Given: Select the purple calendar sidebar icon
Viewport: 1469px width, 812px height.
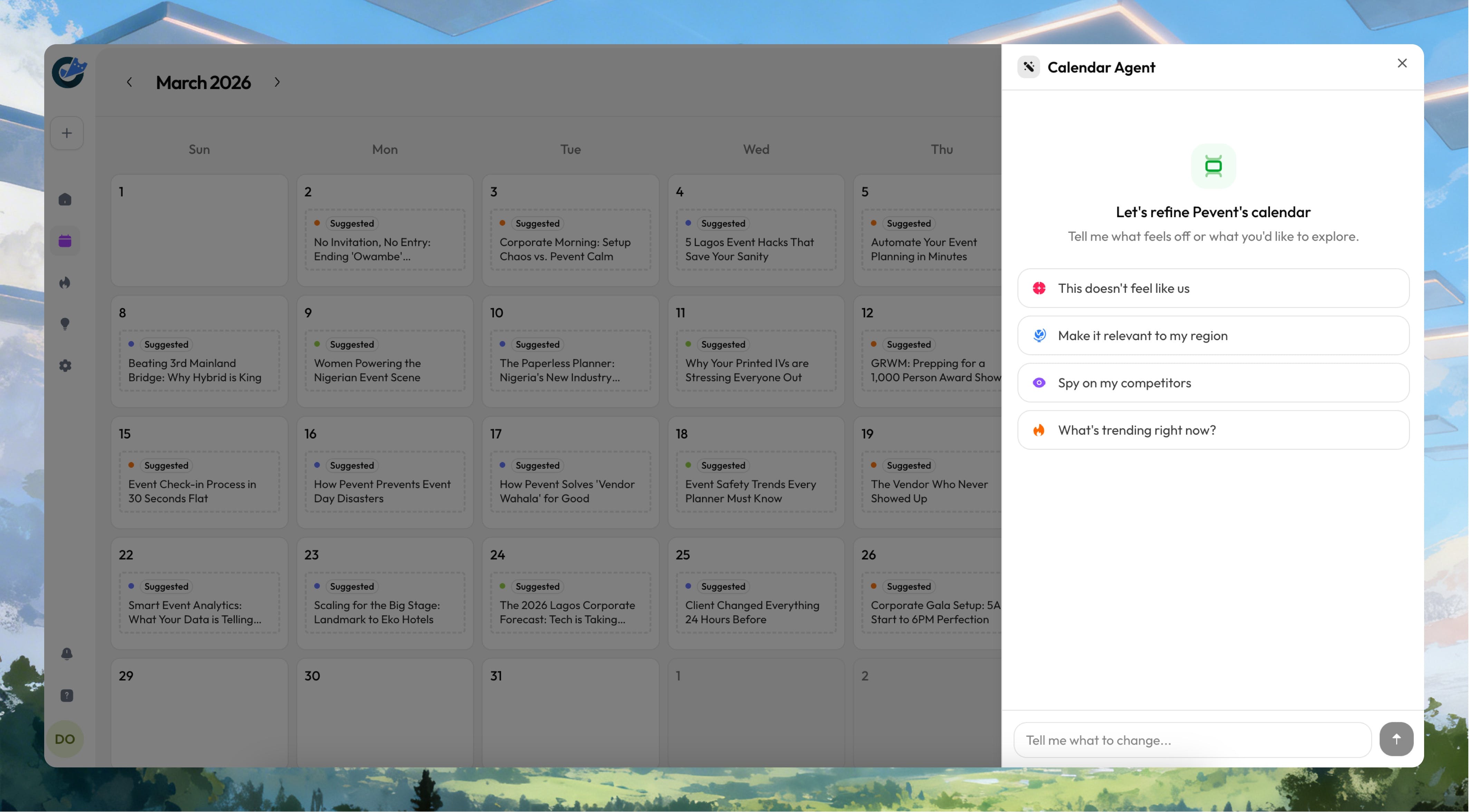Looking at the screenshot, I should (x=65, y=241).
